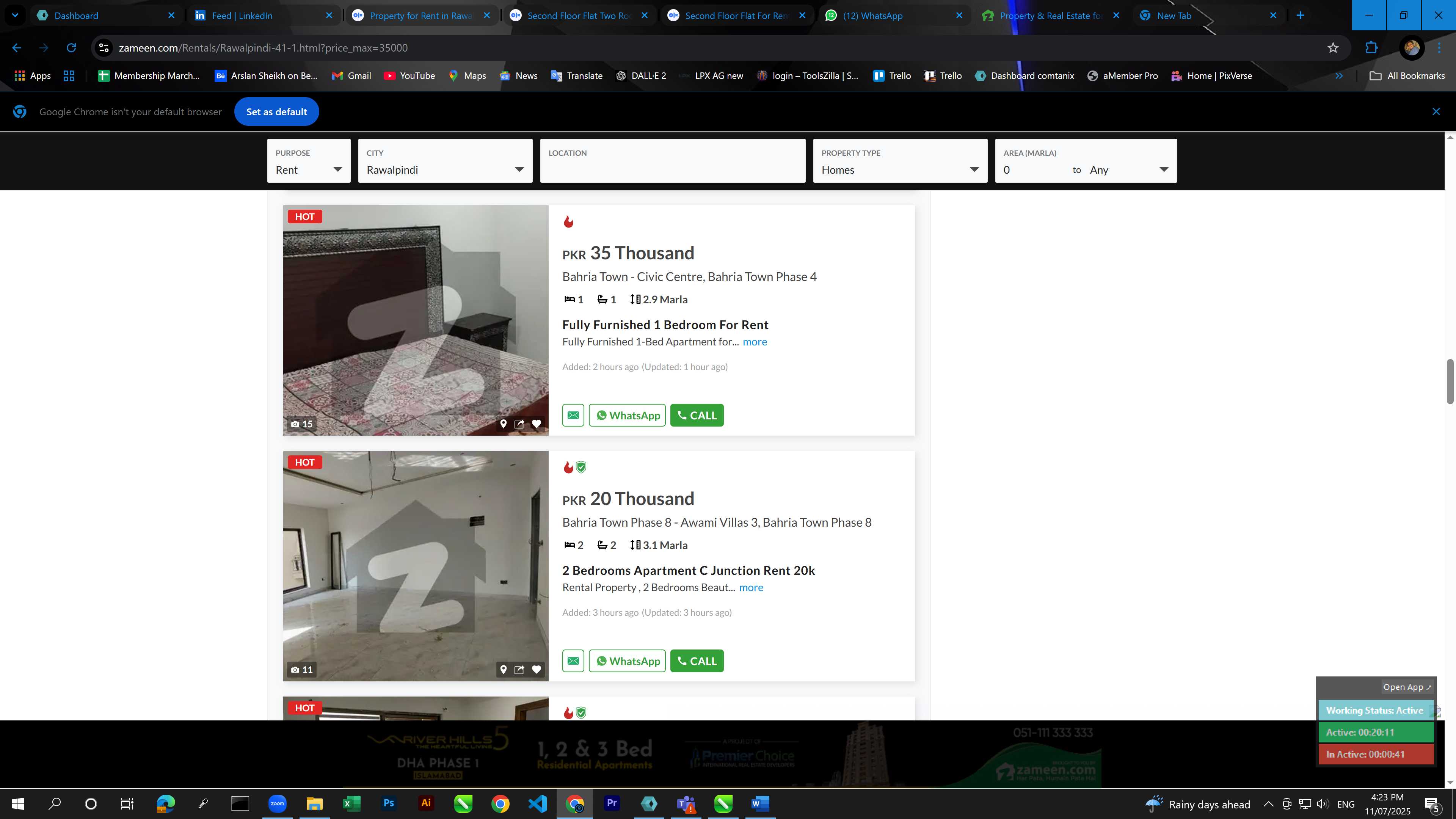
Task: Favorite the 35 Thousand listing heart icon
Action: [537, 424]
